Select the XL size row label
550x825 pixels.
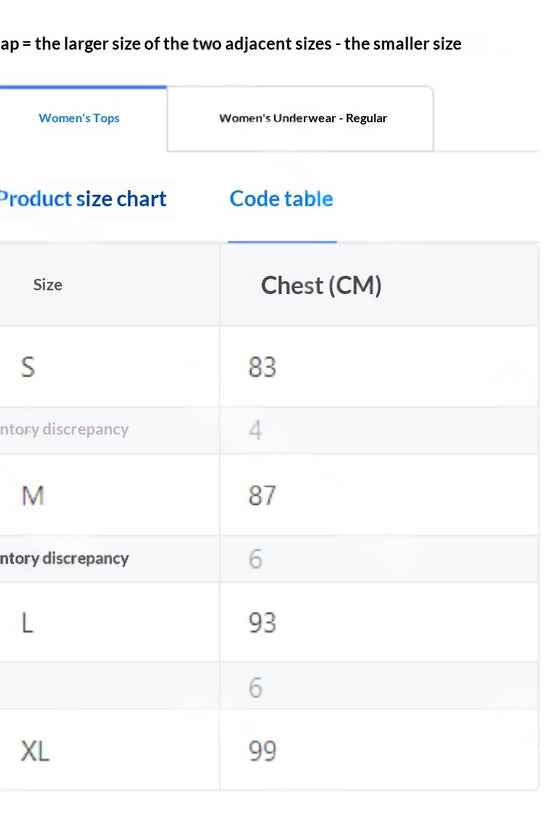point(35,751)
